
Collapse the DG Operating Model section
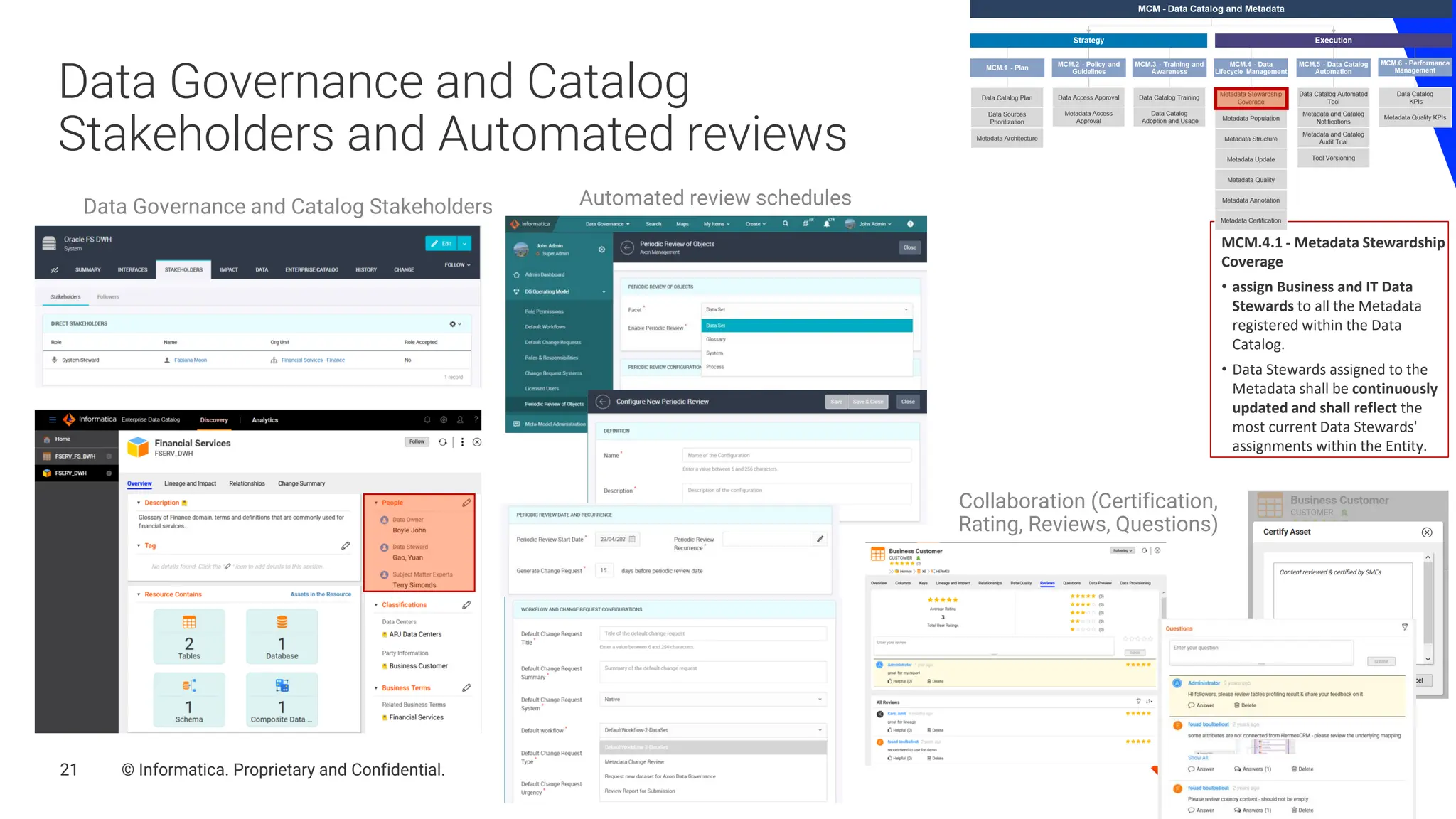604,291
